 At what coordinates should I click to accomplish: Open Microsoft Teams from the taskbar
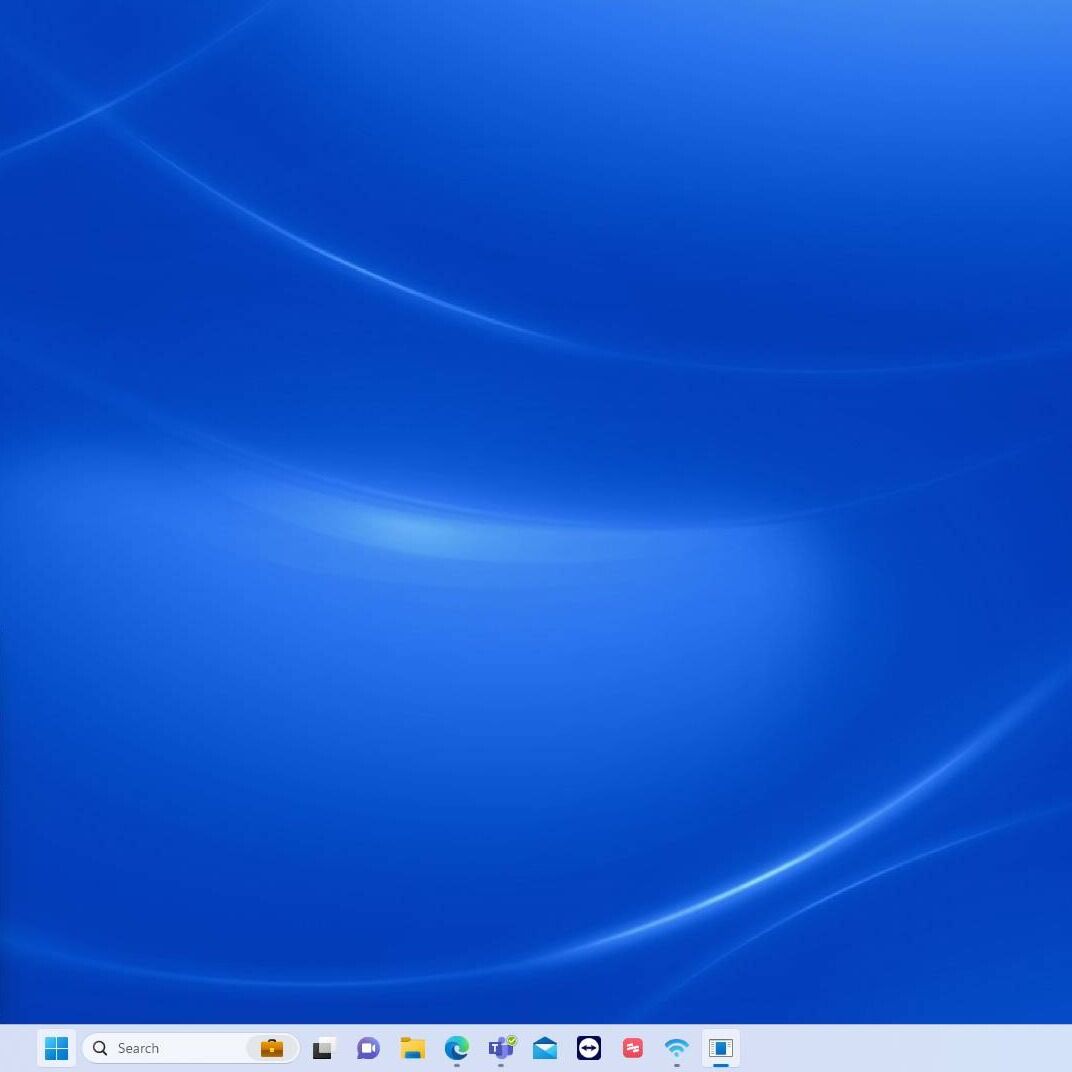pyautogui.click(x=501, y=1048)
